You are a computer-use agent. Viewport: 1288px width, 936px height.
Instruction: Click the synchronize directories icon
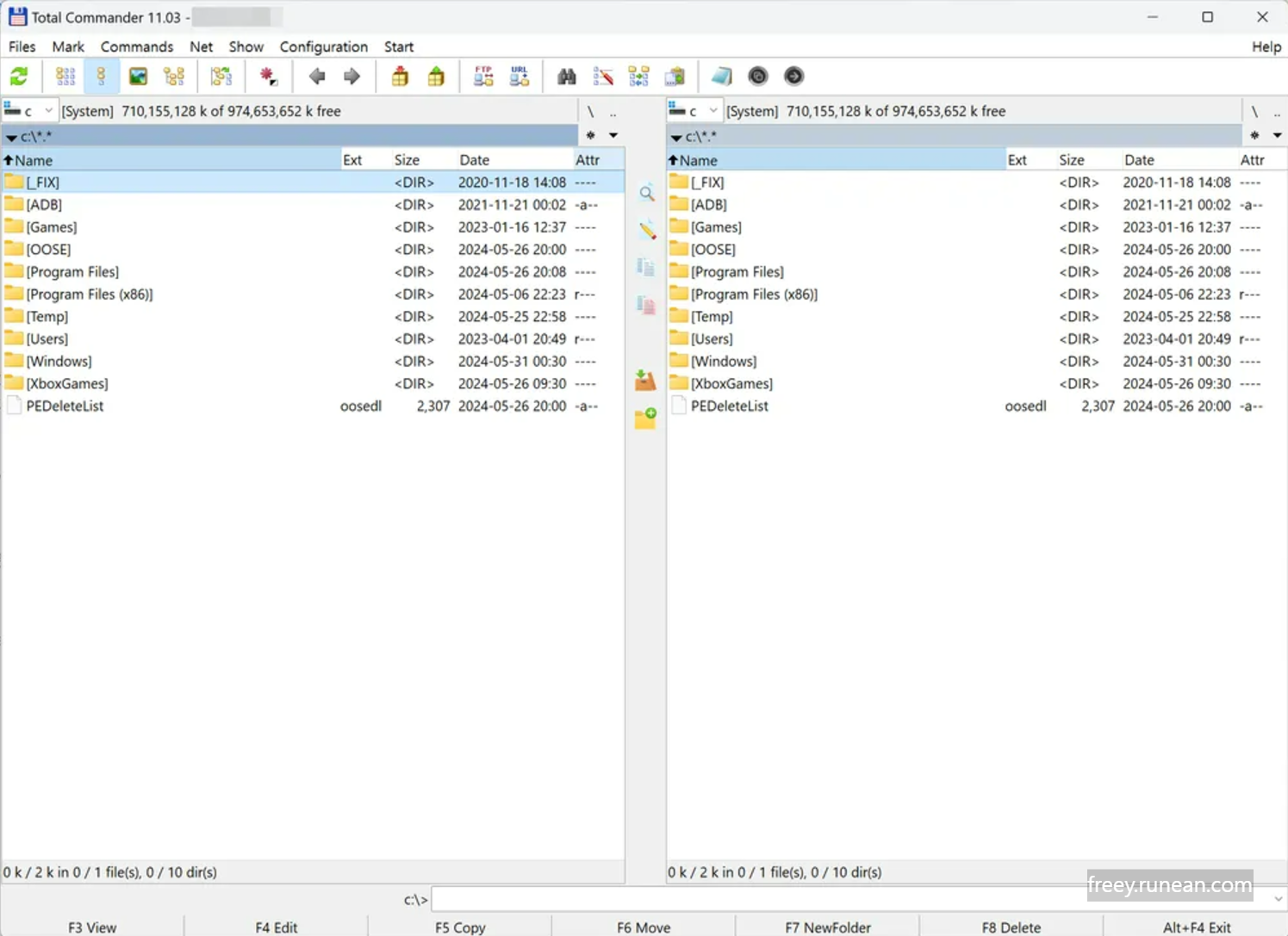638,77
